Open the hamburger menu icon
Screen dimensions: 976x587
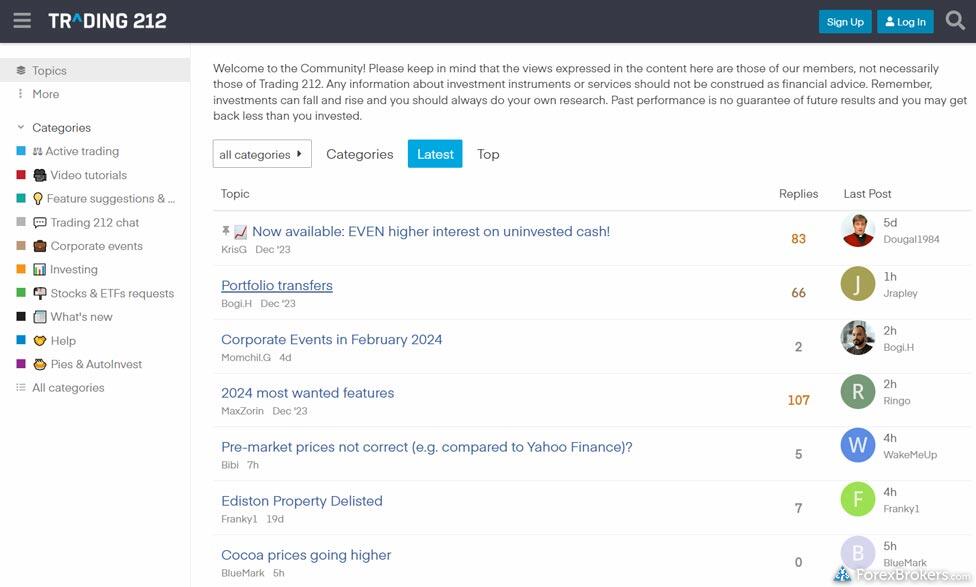[x=22, y=21]
